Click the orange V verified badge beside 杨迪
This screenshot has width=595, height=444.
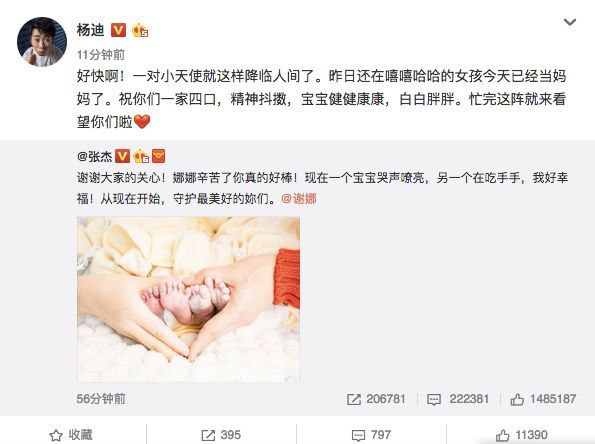(x=118, y=30)
